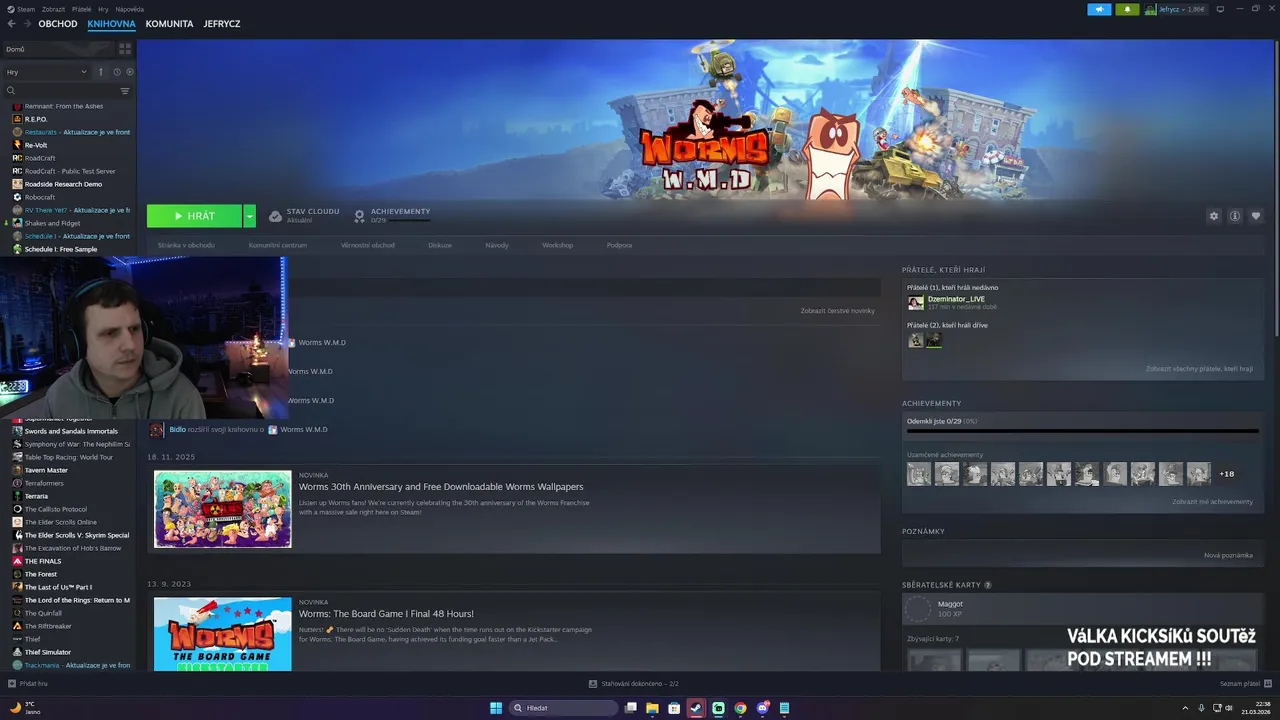Open Hry menu

pyautogui.click(x=103, y=9)
